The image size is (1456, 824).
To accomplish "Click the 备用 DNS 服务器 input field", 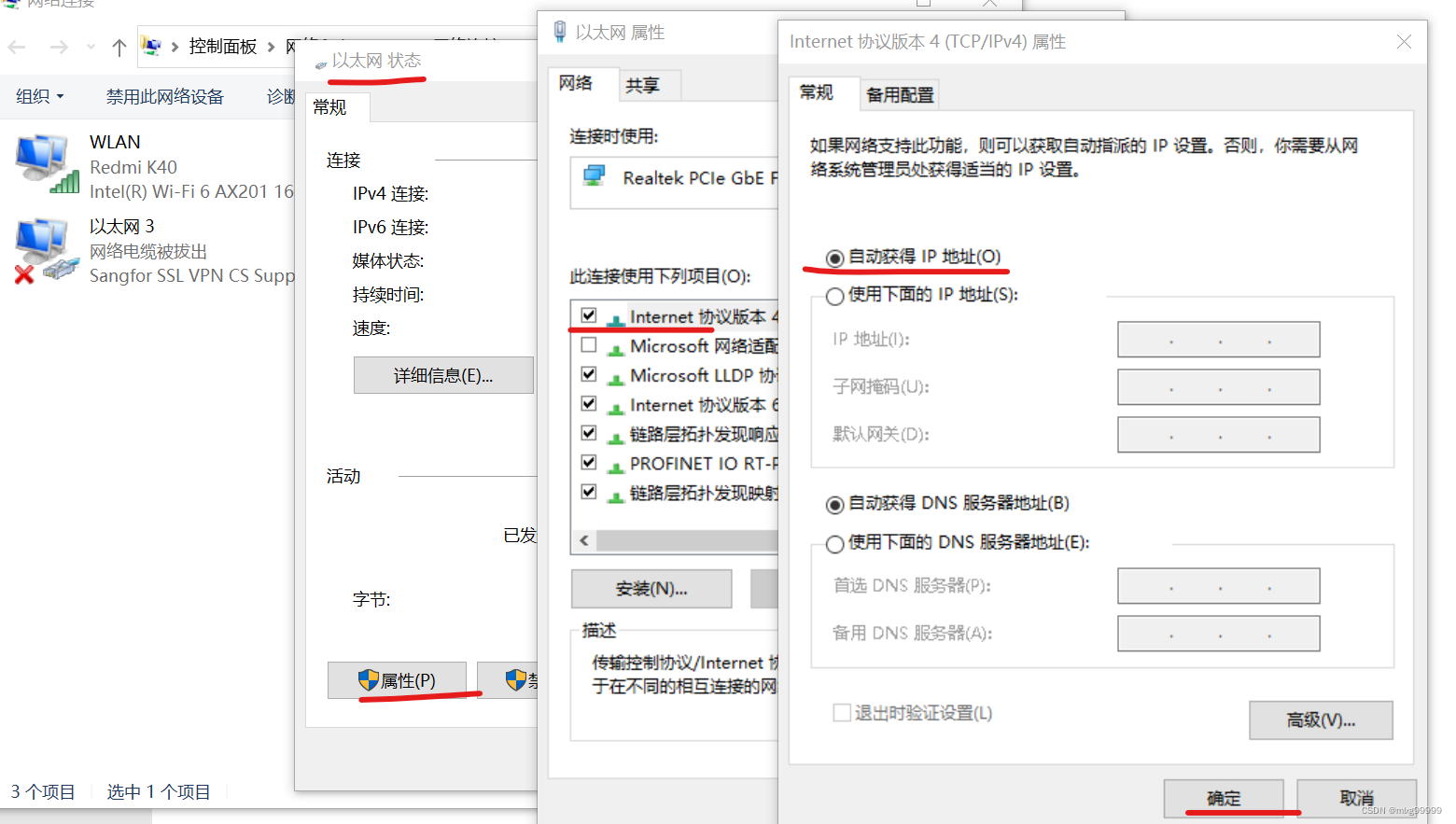I will (1219, 634).
